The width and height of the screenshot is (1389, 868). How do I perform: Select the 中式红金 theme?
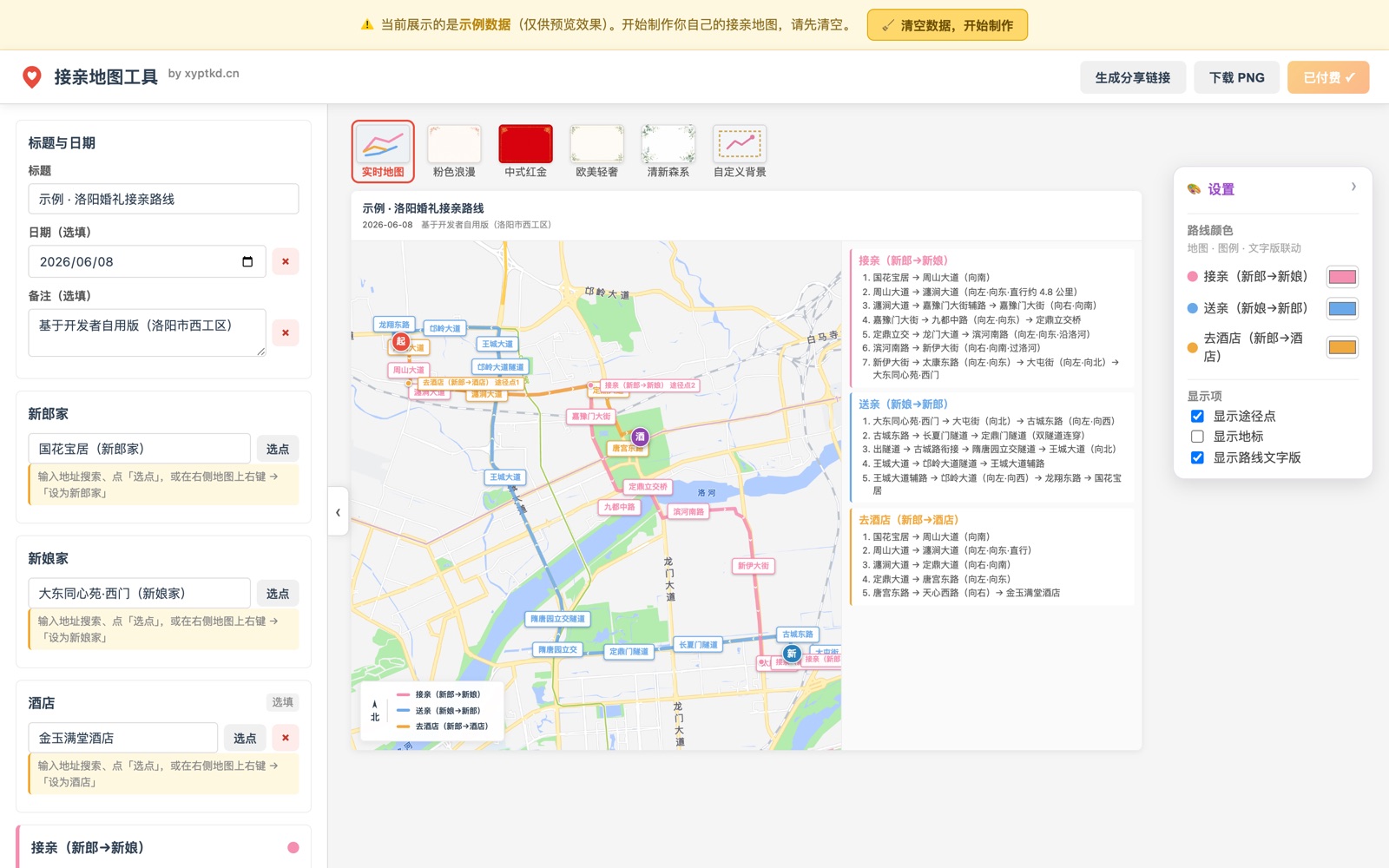[x=525, y=151]
